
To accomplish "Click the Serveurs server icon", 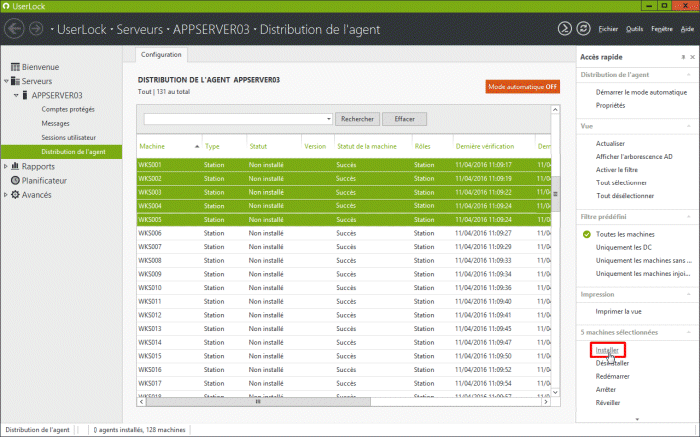I will point(15,81).
